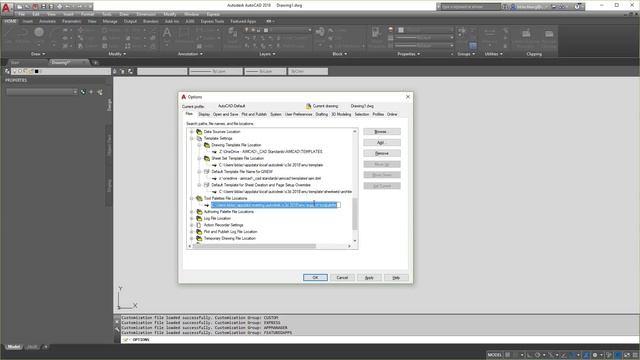Select Plot and Publish Log File Location row
The width and height of the screenshot is (640, 360).
tap(231, 232)
